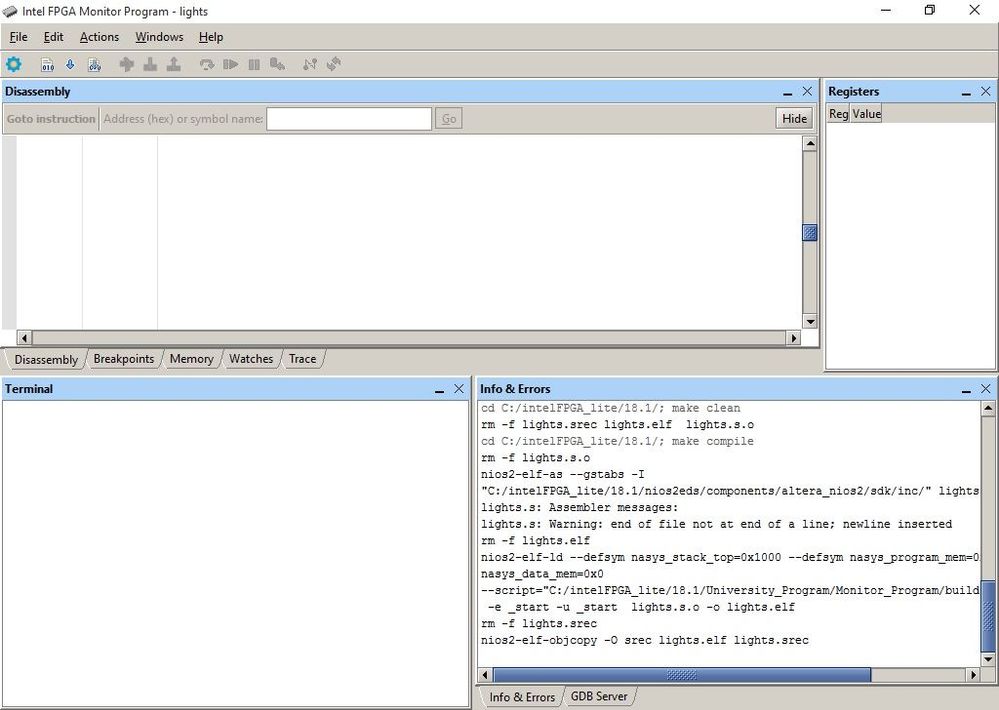
Task: Click the Go button beside address field
Action: (449, 119)
